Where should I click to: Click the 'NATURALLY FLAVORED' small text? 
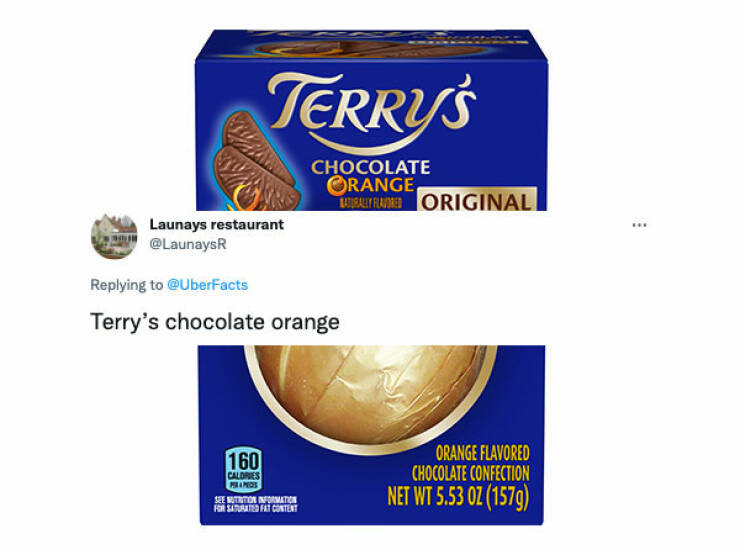point(371,203)
